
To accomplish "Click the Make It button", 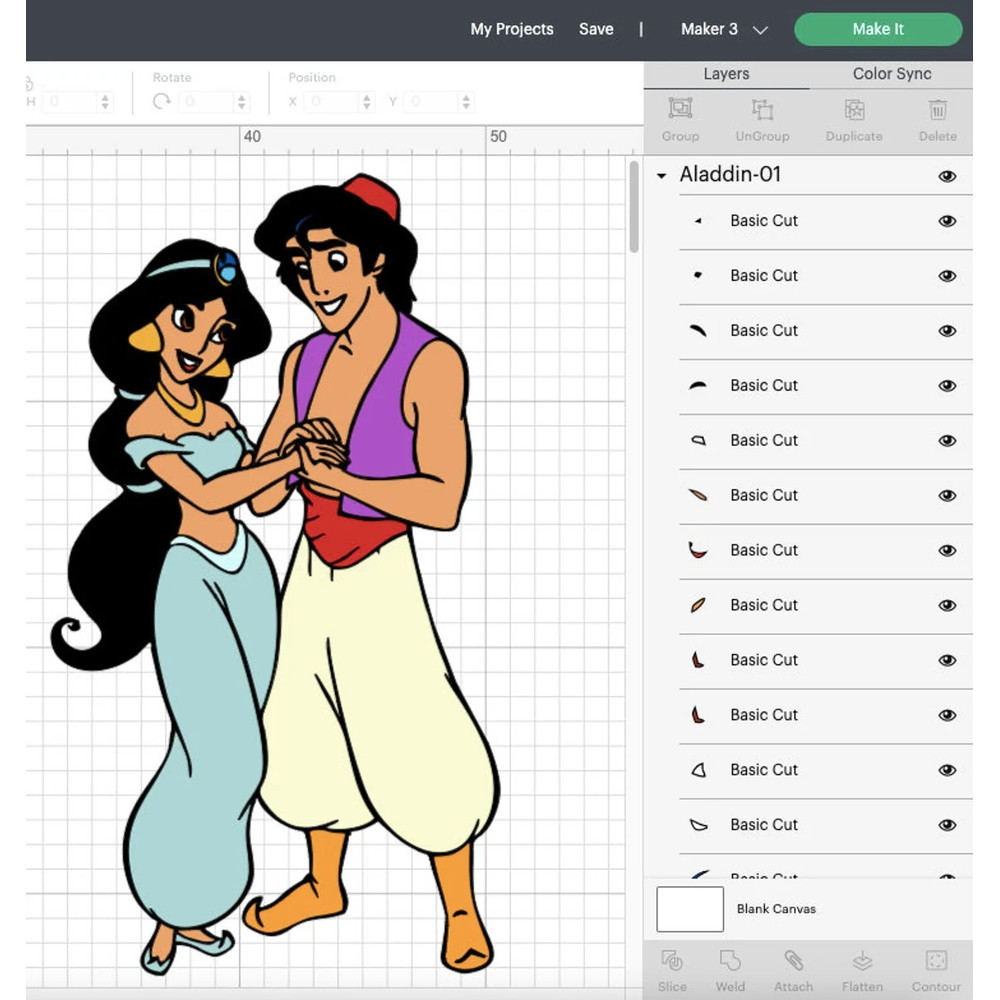I will click(878, 29).
